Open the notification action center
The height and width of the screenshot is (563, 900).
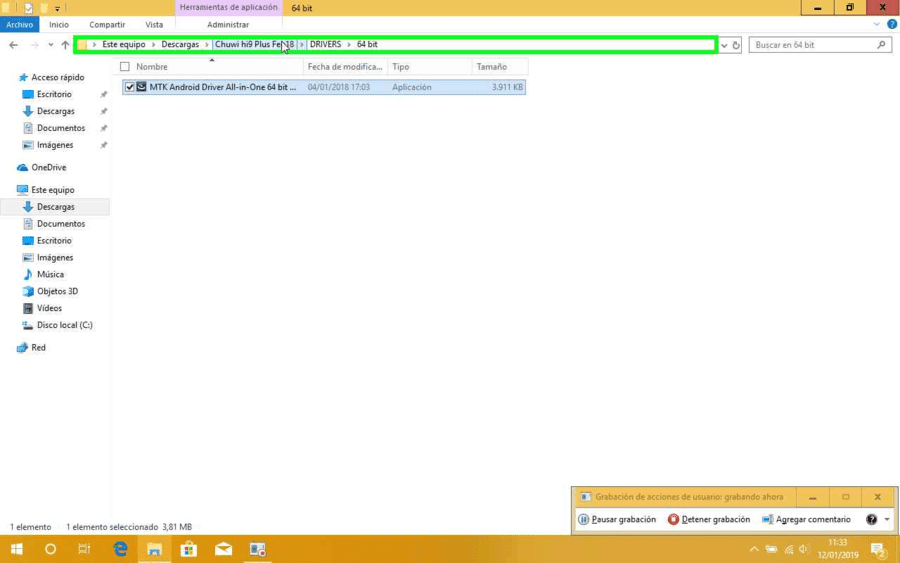(x=878, y=550)
